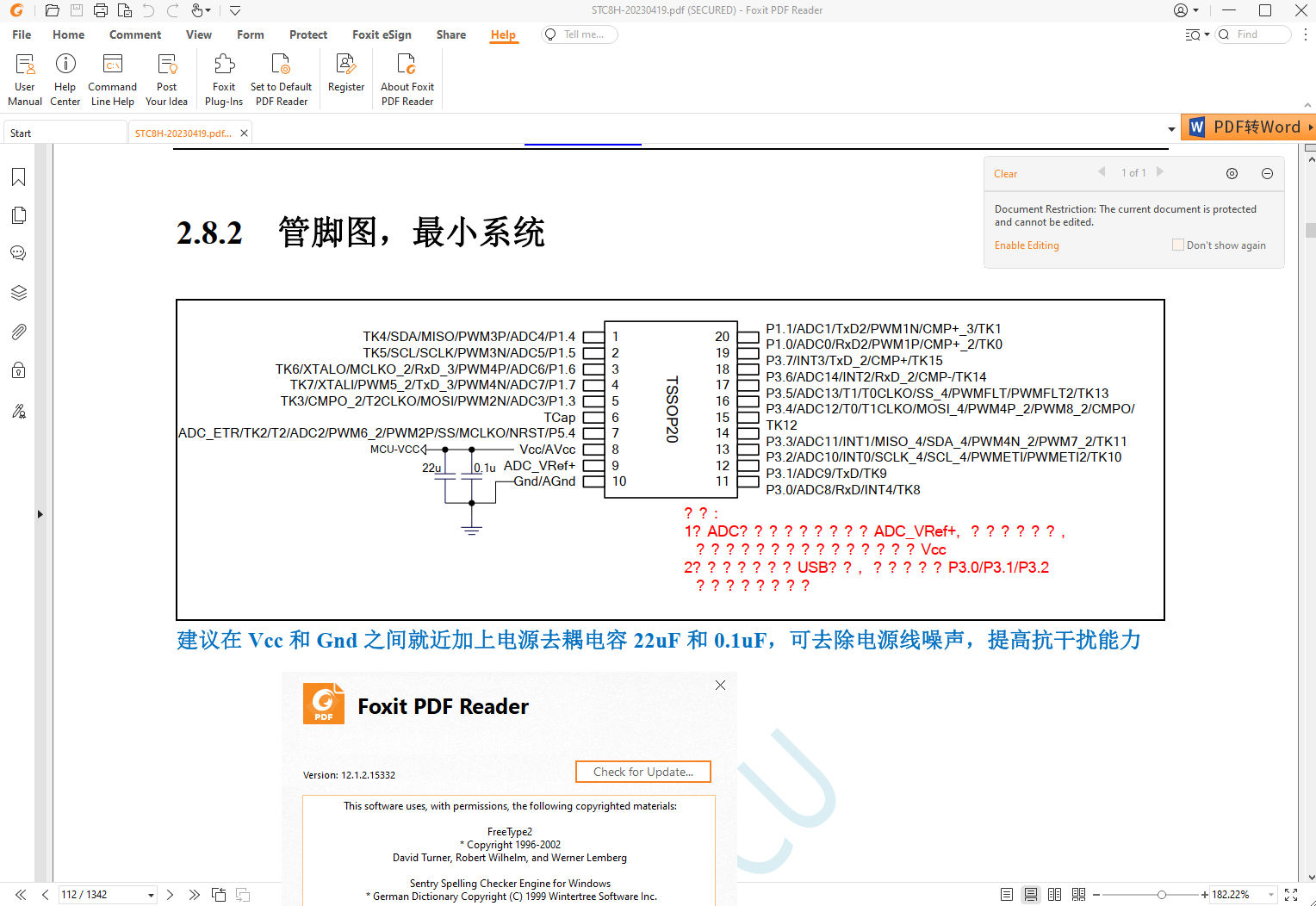Click the zoom slider handle

point(1162,895)
